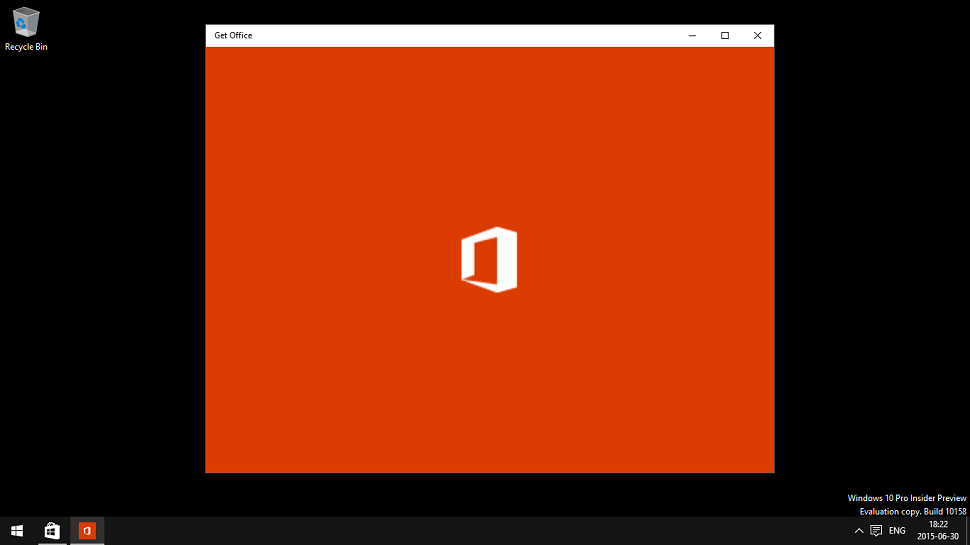Click the "Recycle Bin" label text
970x545 pixels.
click(26, 47)
